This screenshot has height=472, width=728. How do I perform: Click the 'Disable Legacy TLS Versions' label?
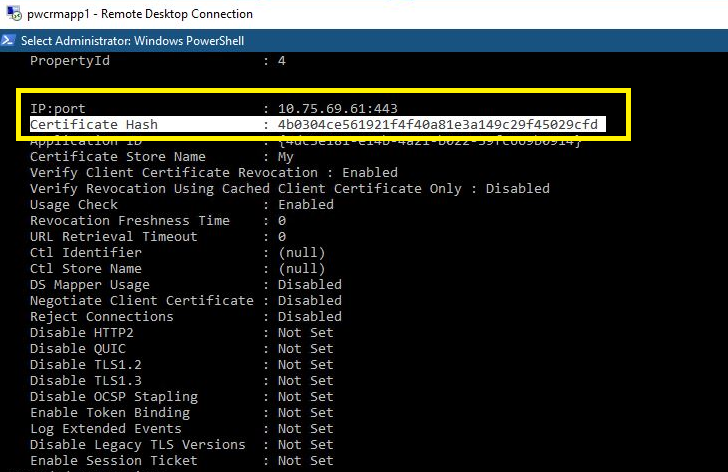coord(138,445)
